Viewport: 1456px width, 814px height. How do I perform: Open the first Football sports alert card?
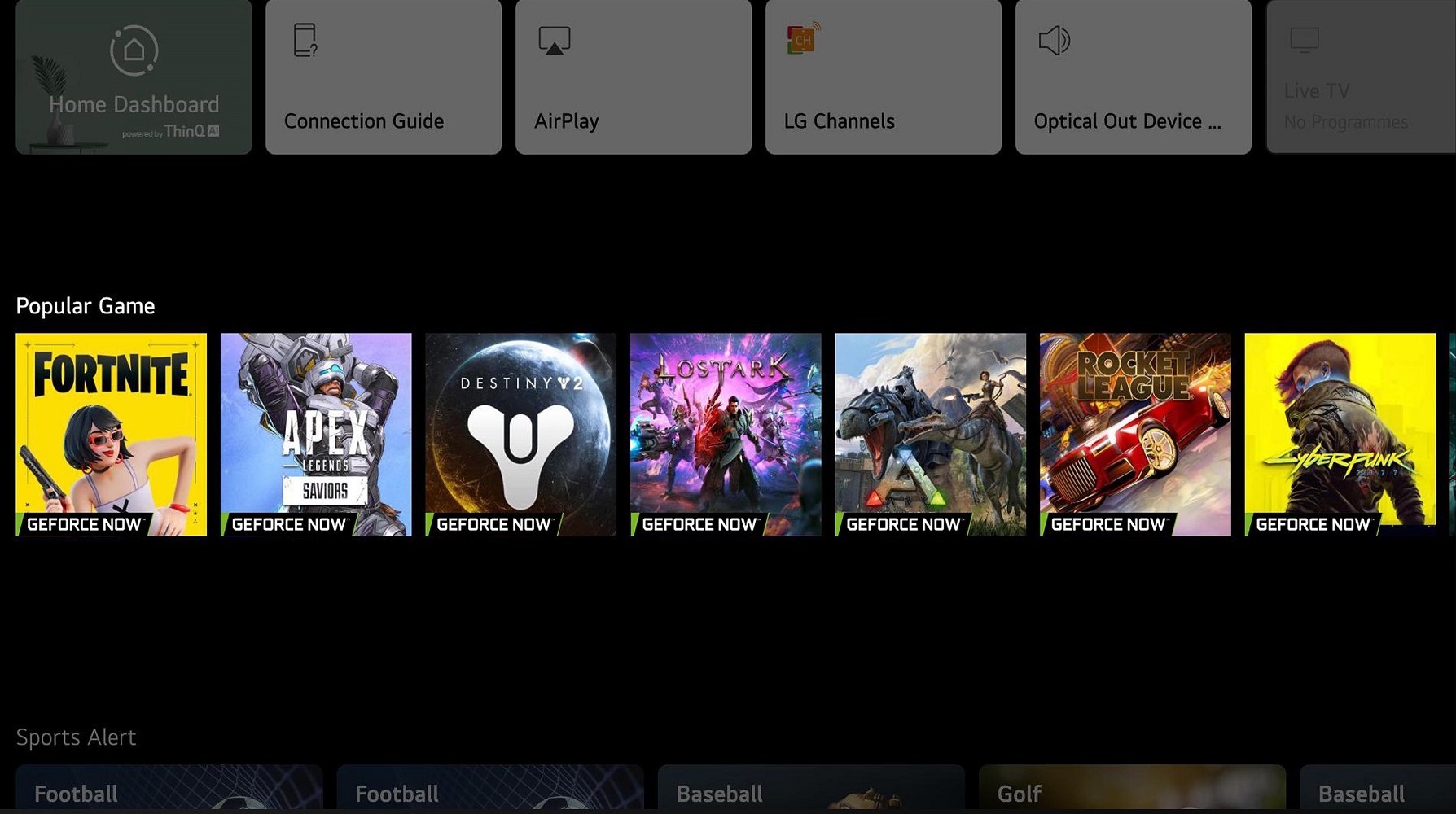coord(169,788)
